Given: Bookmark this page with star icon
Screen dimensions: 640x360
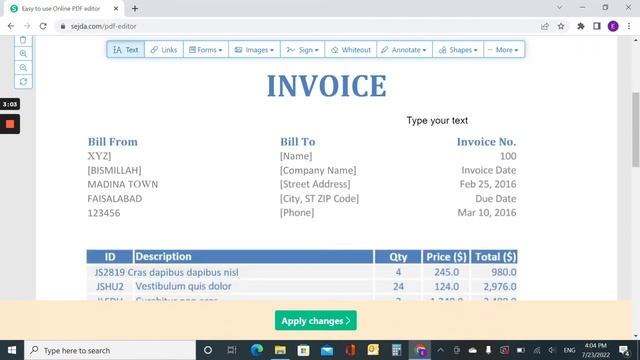Looking at the screenshot, I should click(561, 26).
